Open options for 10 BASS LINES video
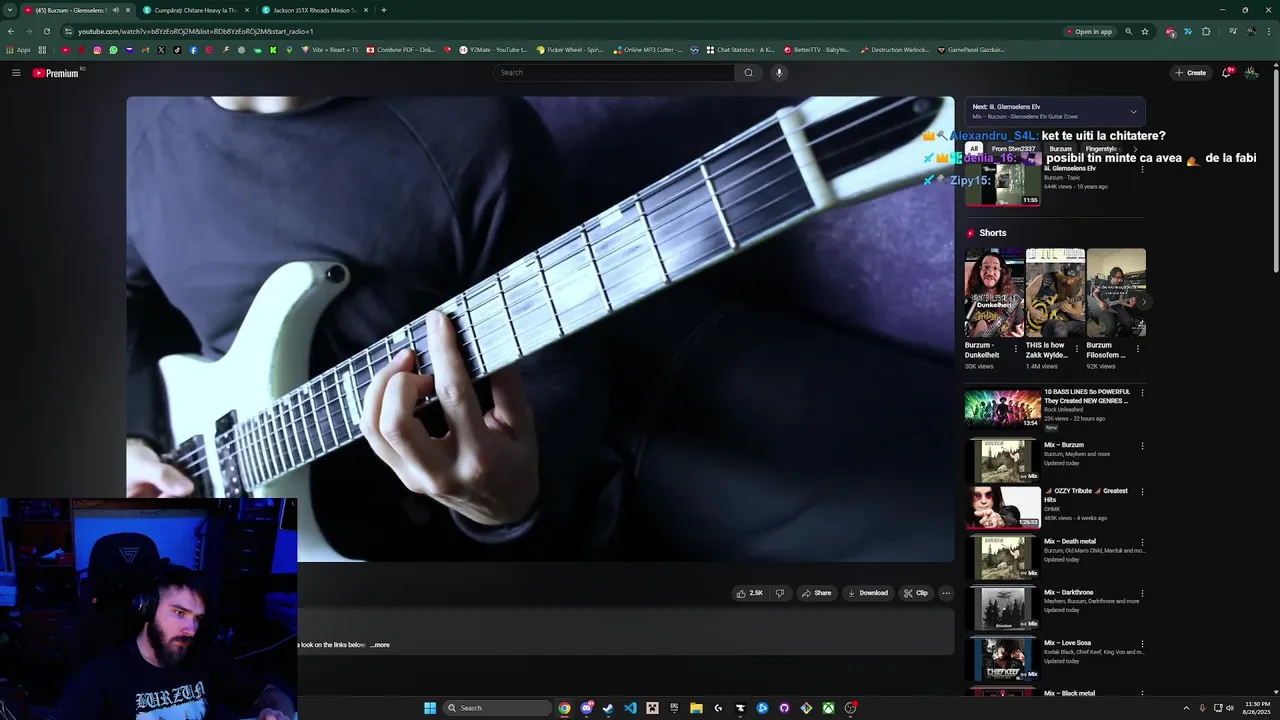Image resolution: width=1280 pixels, height=720 pixels. [x=1142, y=393]
